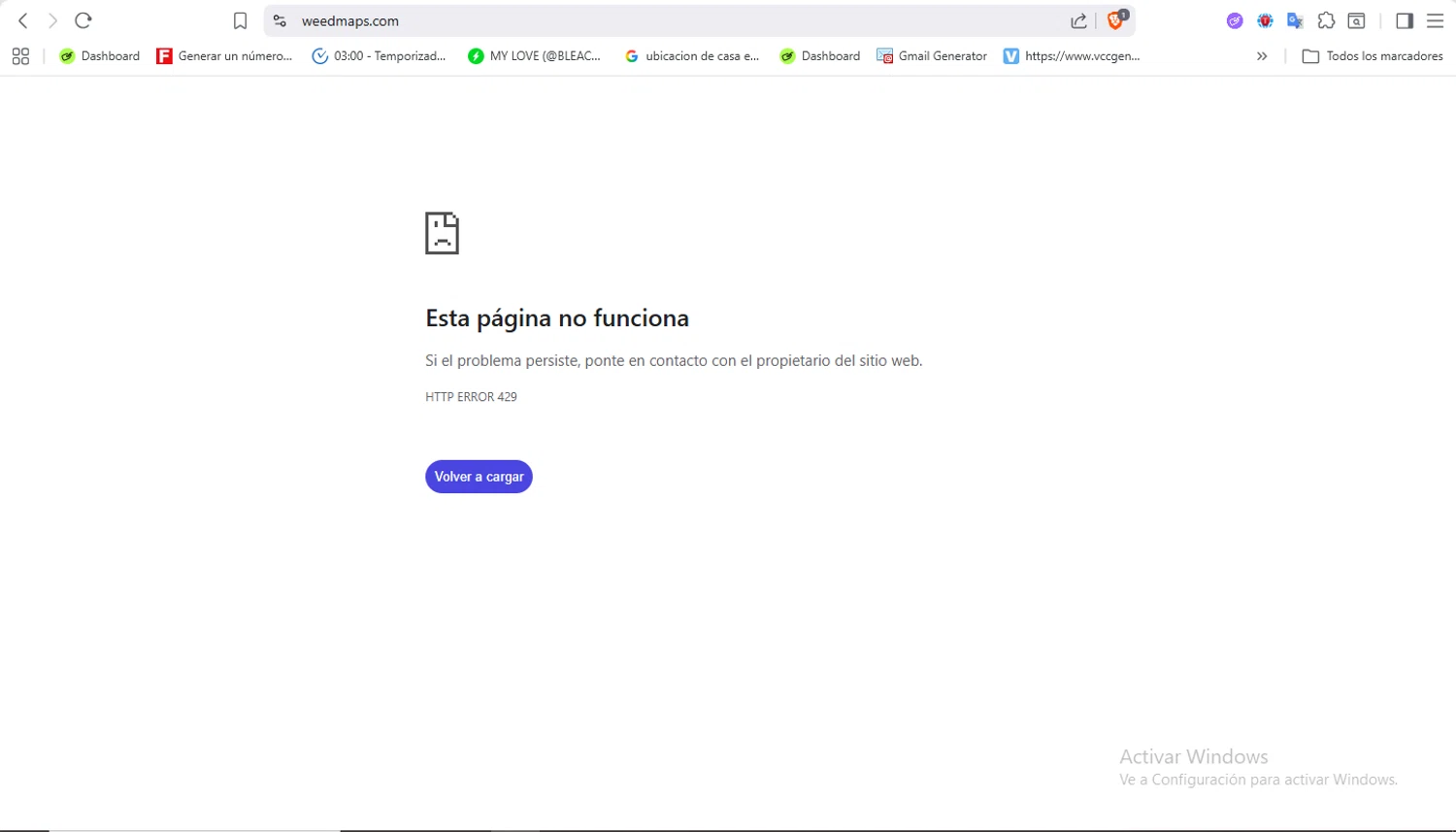
Task: Bookmark this page with the bookmark icon
Action: pyautogui.click(x=241, y=20)
